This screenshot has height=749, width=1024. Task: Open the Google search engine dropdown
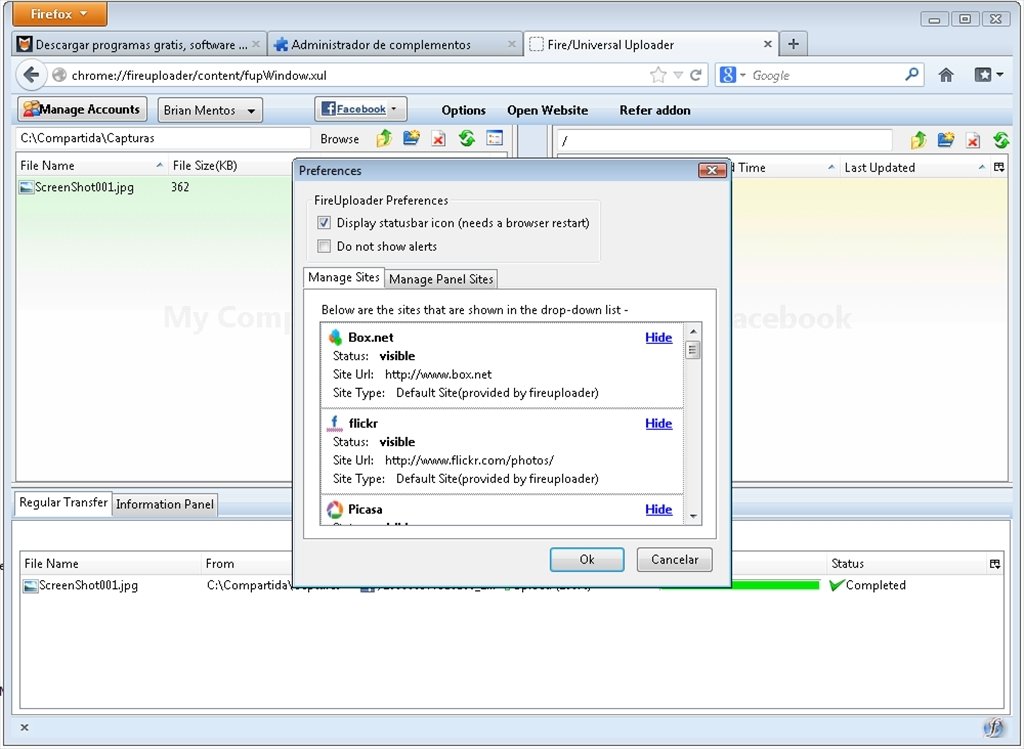[x=733, y=75]
